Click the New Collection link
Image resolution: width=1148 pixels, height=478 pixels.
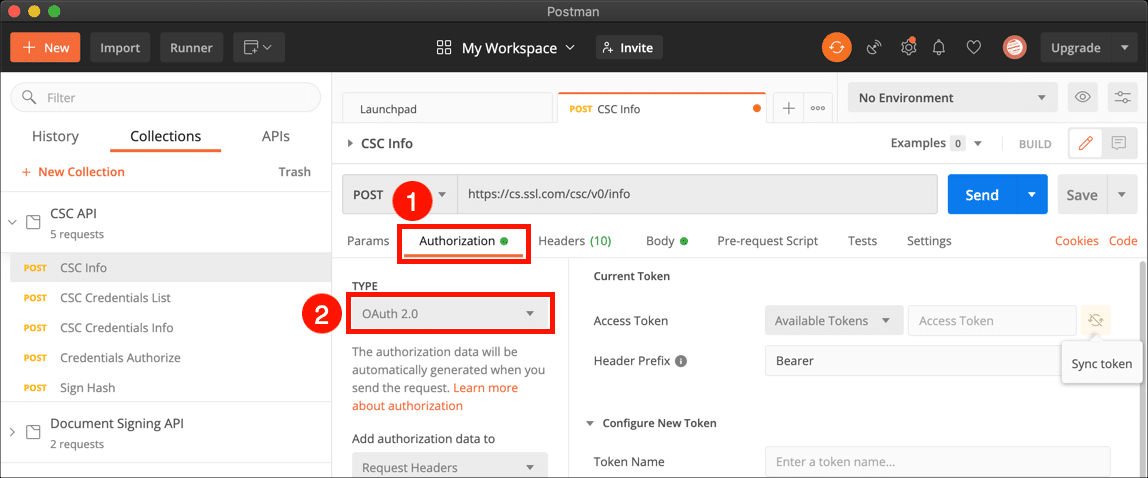[73, 172]
